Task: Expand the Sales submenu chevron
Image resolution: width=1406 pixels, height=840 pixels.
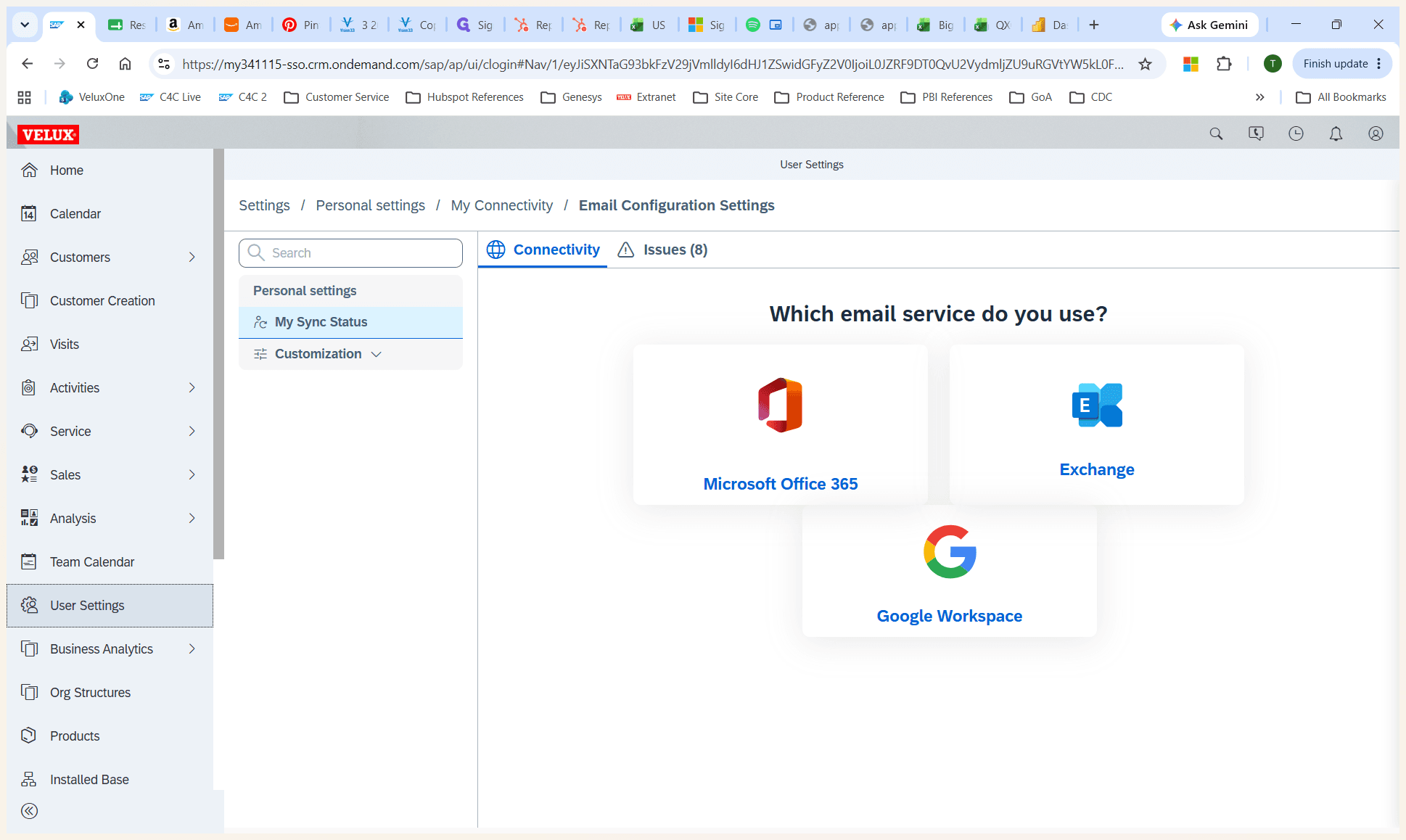Action: (192, 475)
